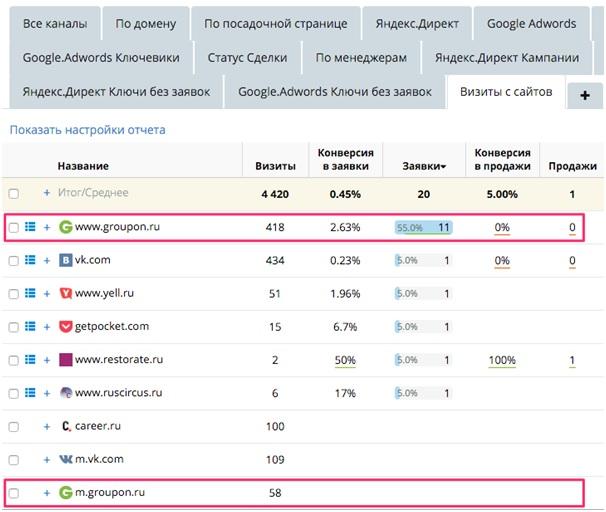Image resolution: width=606 pixels, height=512 pixels.
Task: Expand the www.ruscircus.ru row
Action: [x=47, y=393]
